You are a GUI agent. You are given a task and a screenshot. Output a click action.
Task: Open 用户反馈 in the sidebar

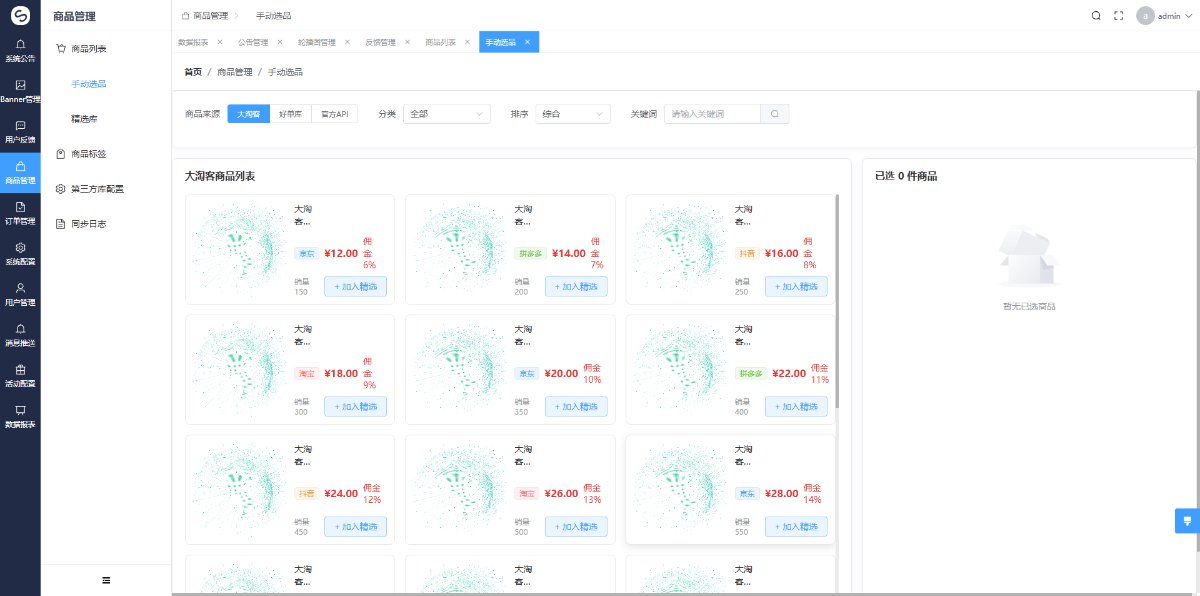(x=20, y=132)
